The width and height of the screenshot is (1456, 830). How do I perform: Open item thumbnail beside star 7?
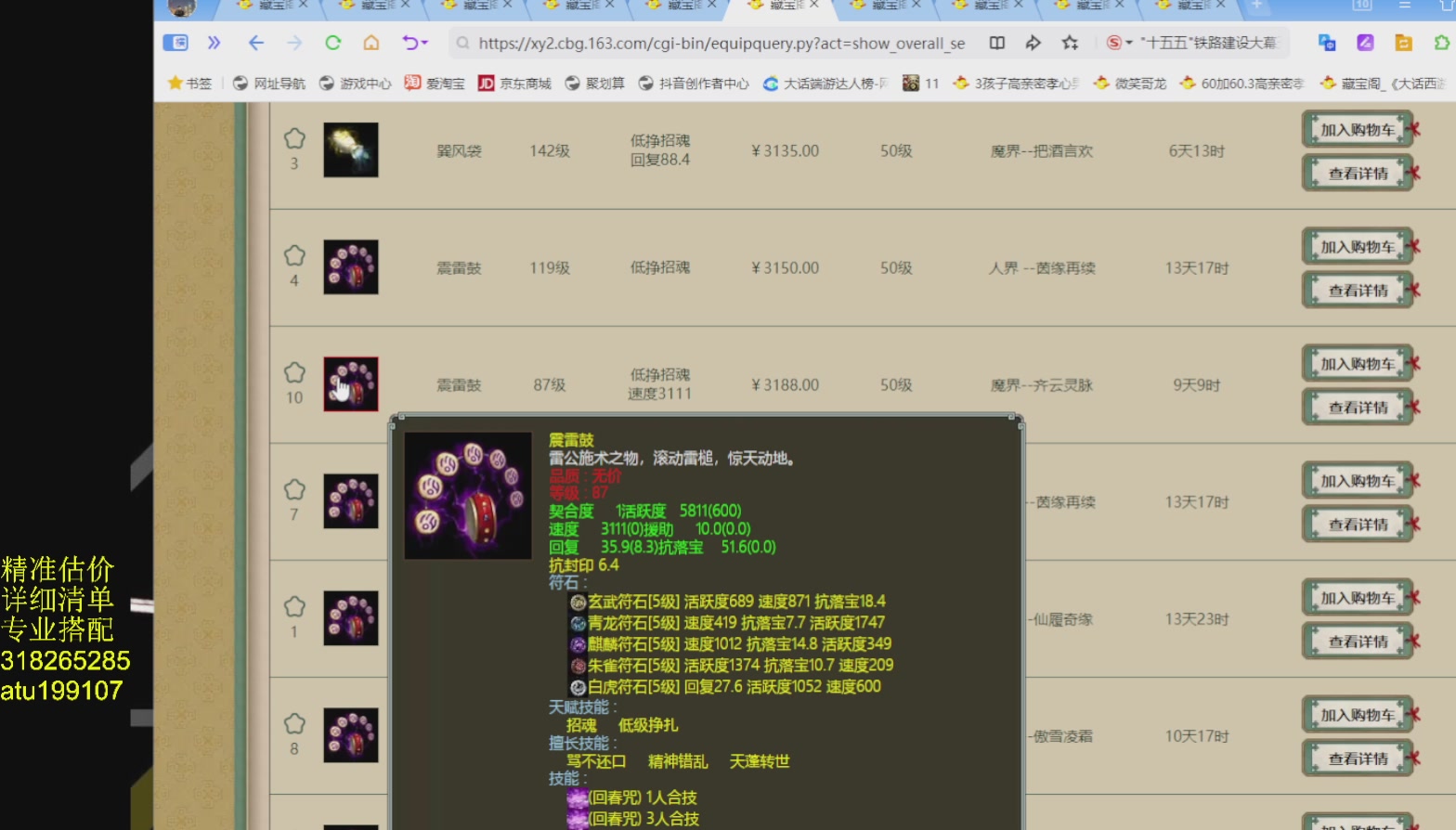(x=351, y=500)
